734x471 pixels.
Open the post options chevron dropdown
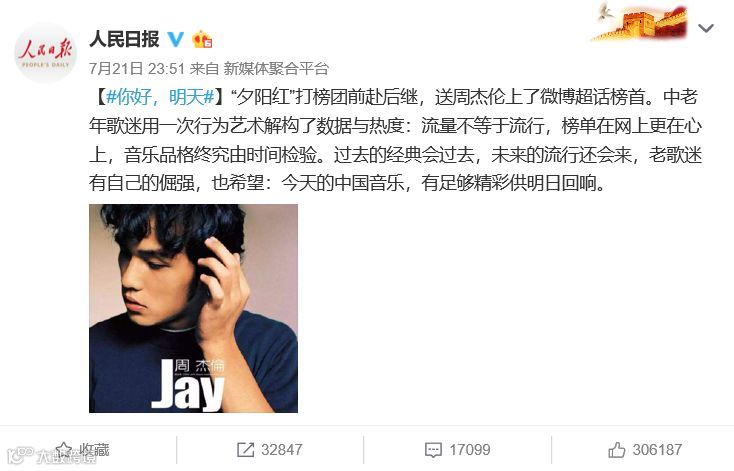(705, 29)
